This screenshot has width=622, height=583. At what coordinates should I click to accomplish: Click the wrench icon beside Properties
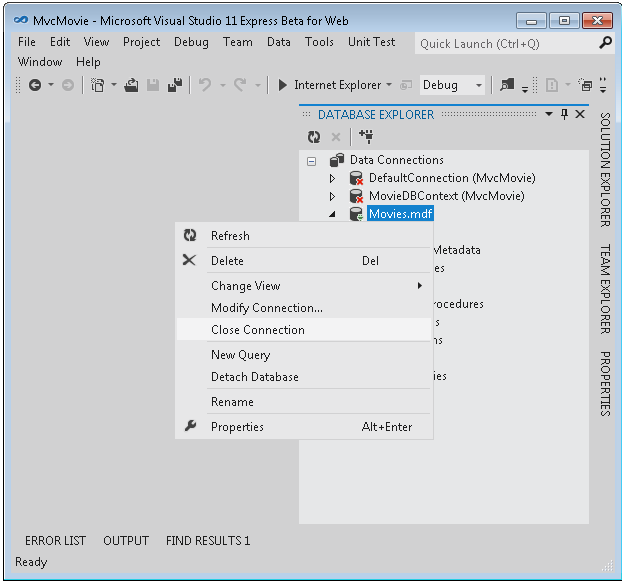(x=190, y=426)
